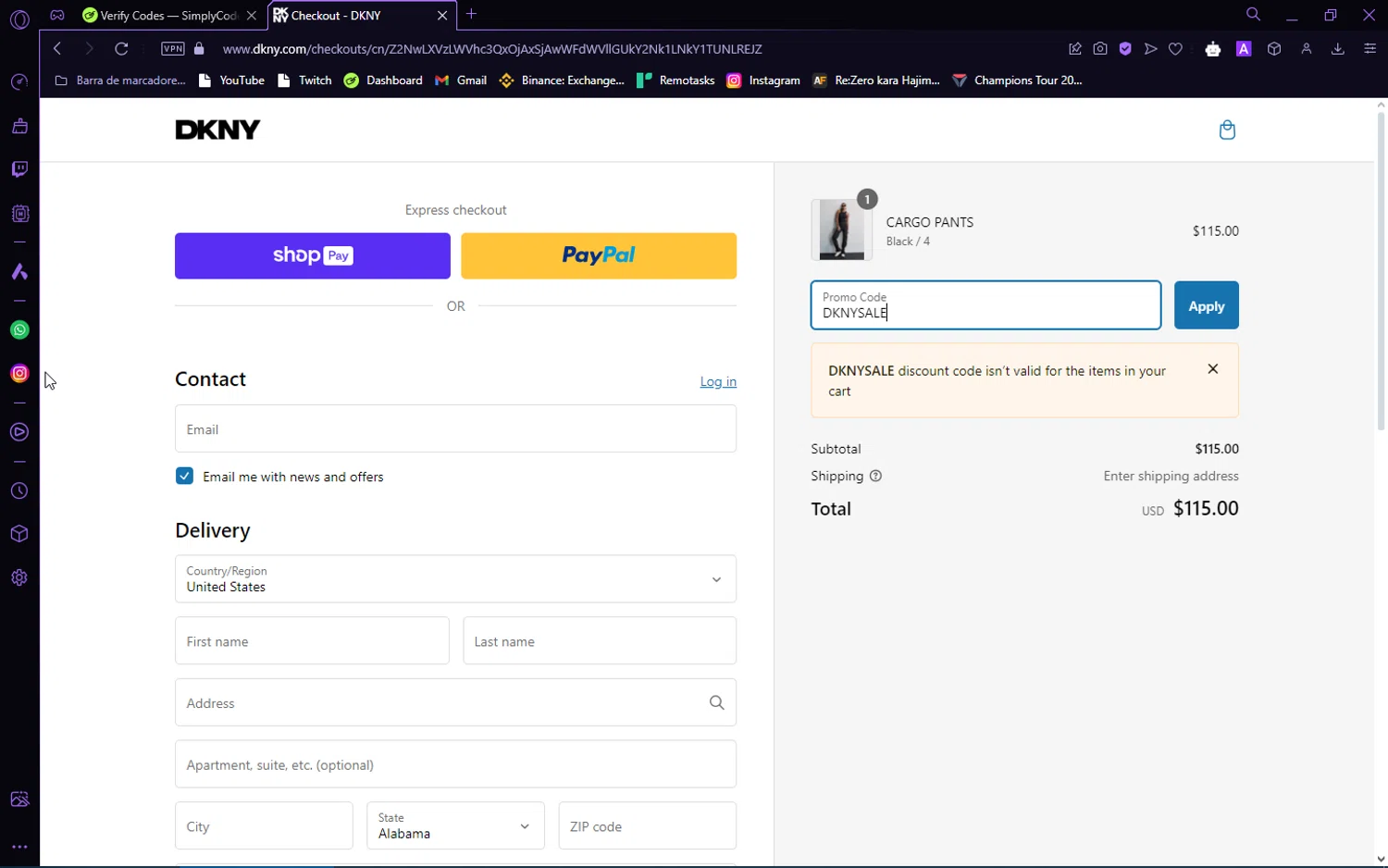The height and width of the screenshot is (868, 1388).
Task: Go back to previous page
Action: [x=57, y=49]
